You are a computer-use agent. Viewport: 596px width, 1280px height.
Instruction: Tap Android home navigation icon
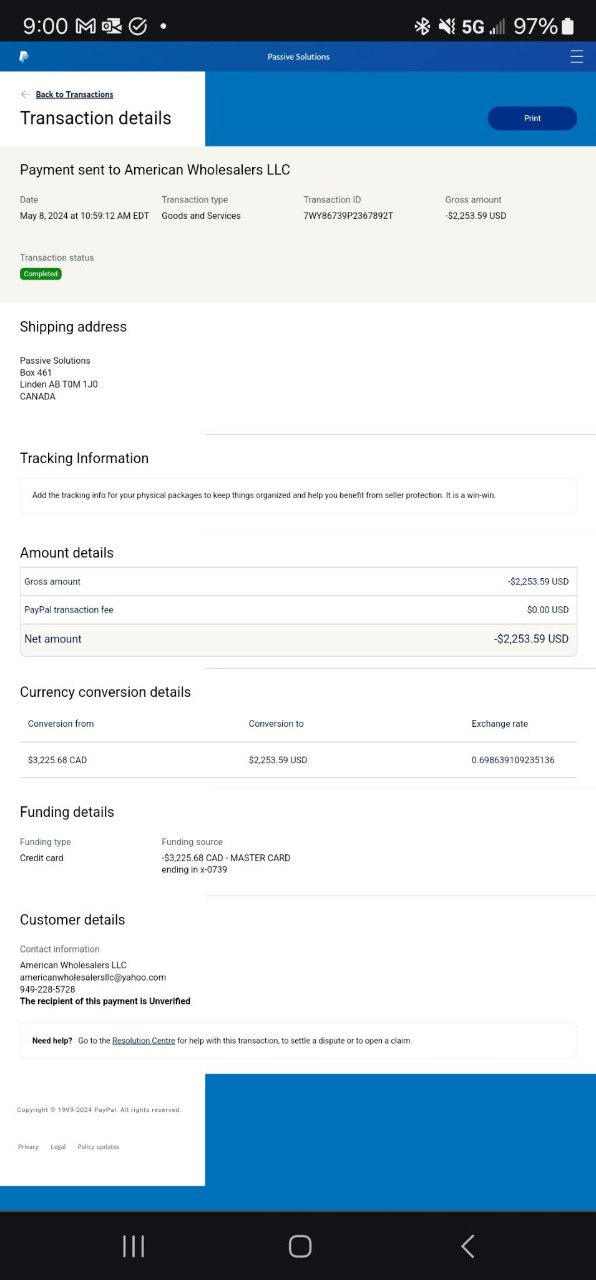[300, 1246]
